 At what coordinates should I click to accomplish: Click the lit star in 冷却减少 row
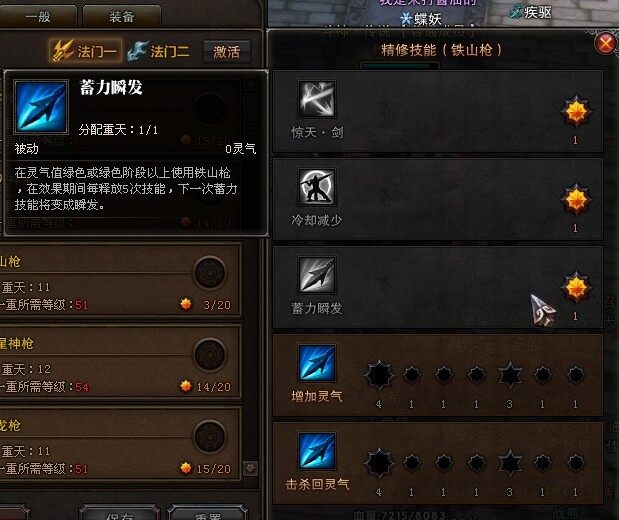[x=576, y=199]
